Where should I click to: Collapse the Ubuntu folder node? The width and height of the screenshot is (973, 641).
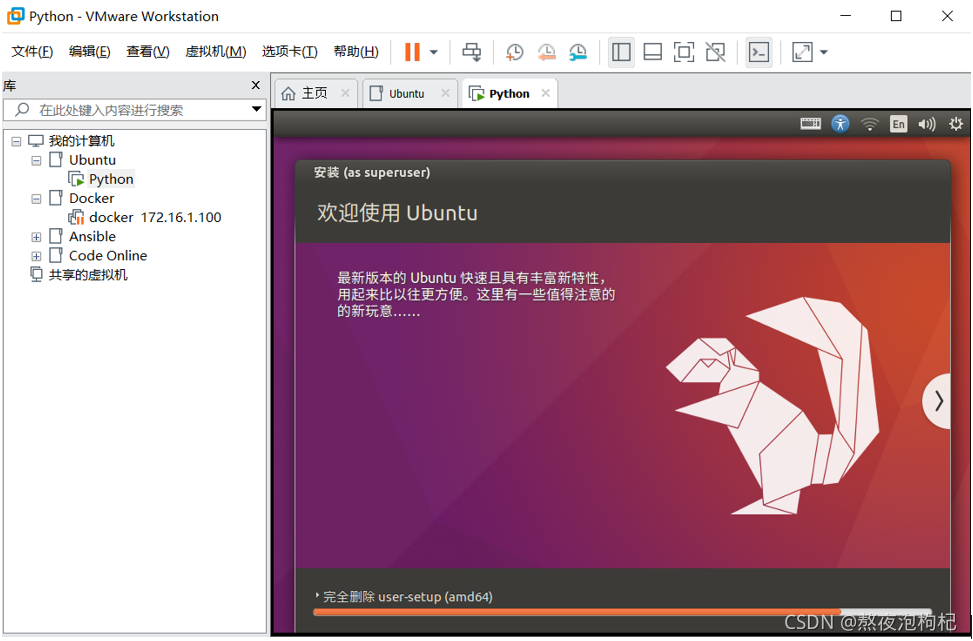(x=36, y=161)
